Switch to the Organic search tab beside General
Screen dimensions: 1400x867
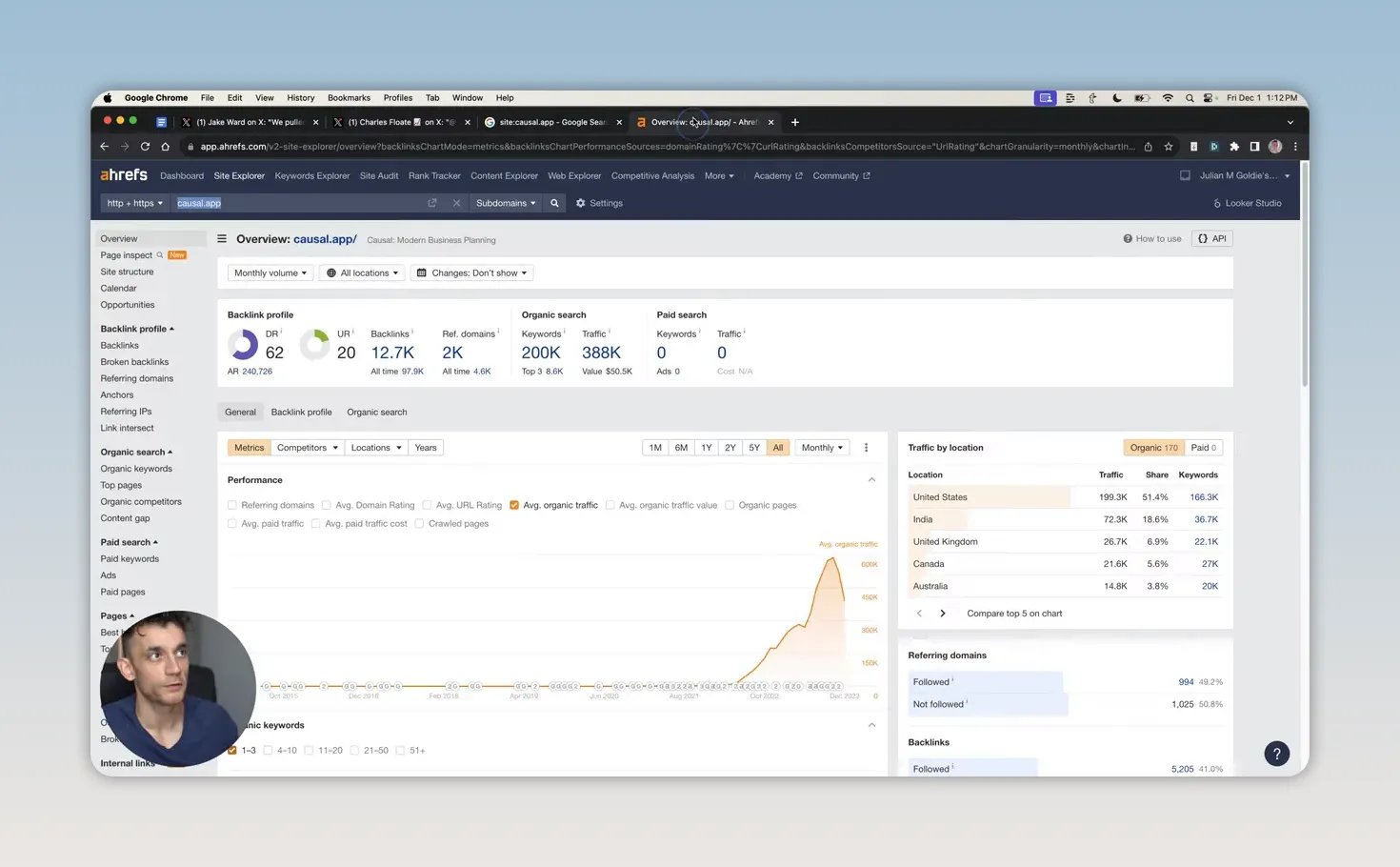[x=376, y=413]
